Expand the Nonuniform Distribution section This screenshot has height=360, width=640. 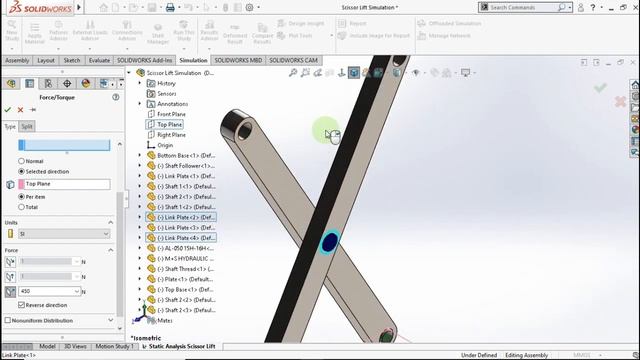tap(111, 320)
